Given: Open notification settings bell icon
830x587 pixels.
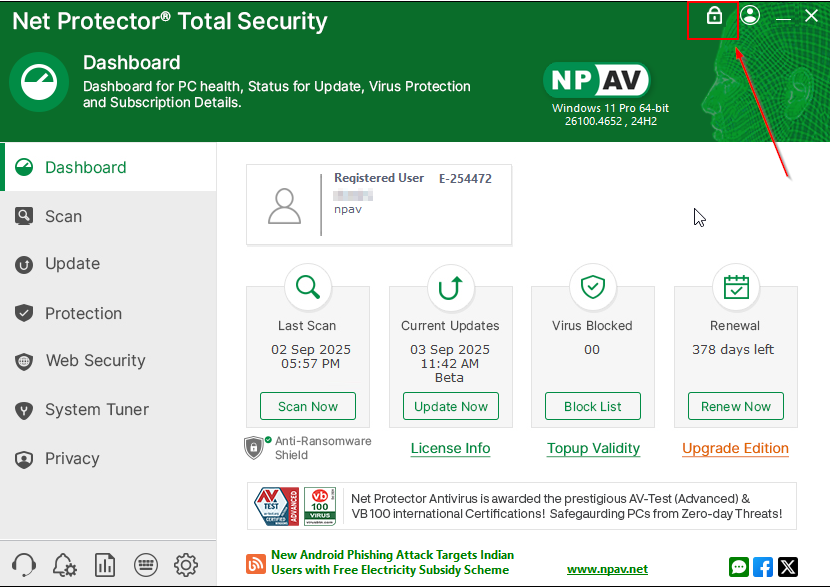Looking at the screenshot, I should pyautogui.click(x=64, y=565).
